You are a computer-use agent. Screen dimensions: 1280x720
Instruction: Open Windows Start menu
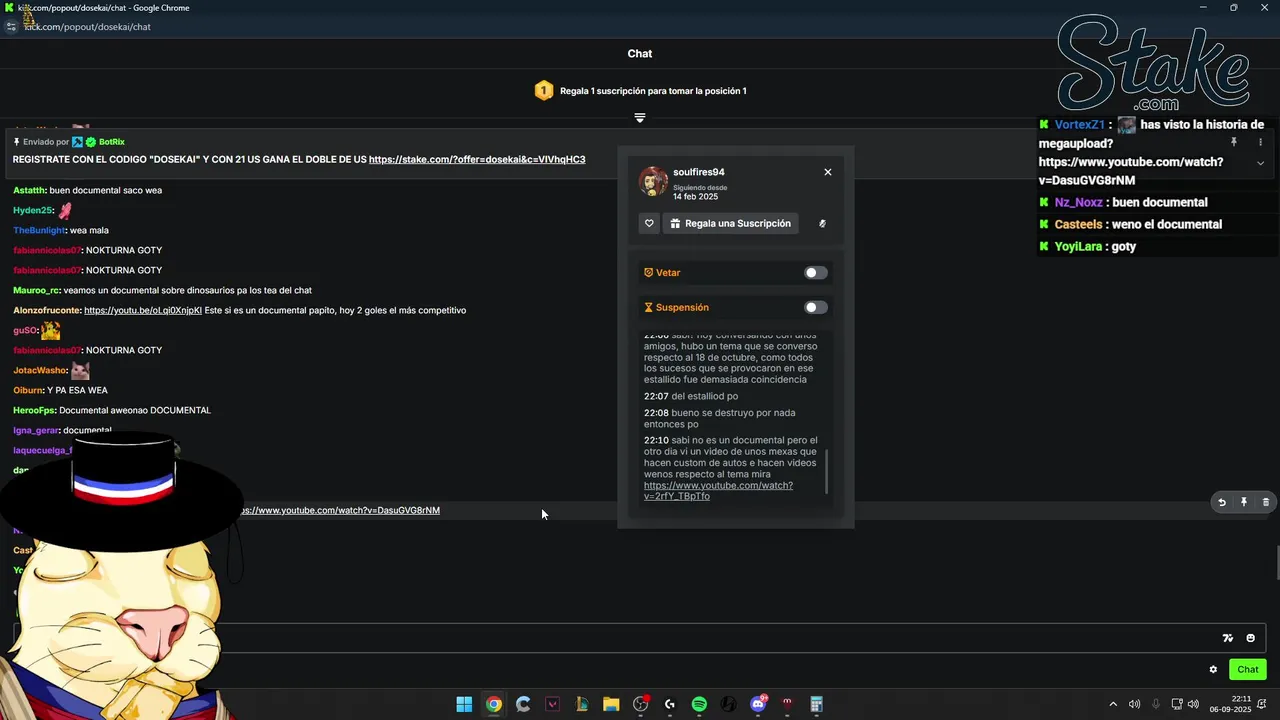coord(464,704)
